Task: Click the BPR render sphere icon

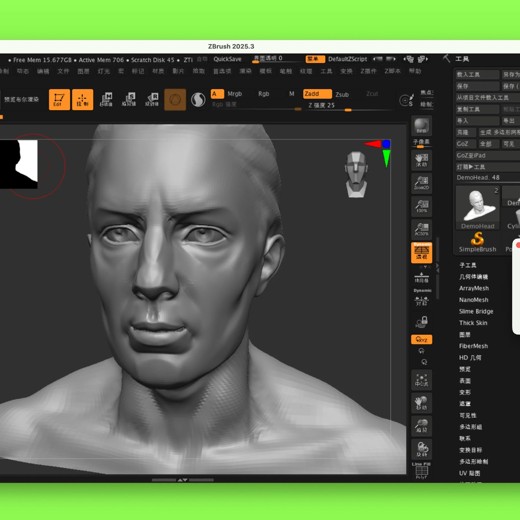Action: (x=422, y=126)
